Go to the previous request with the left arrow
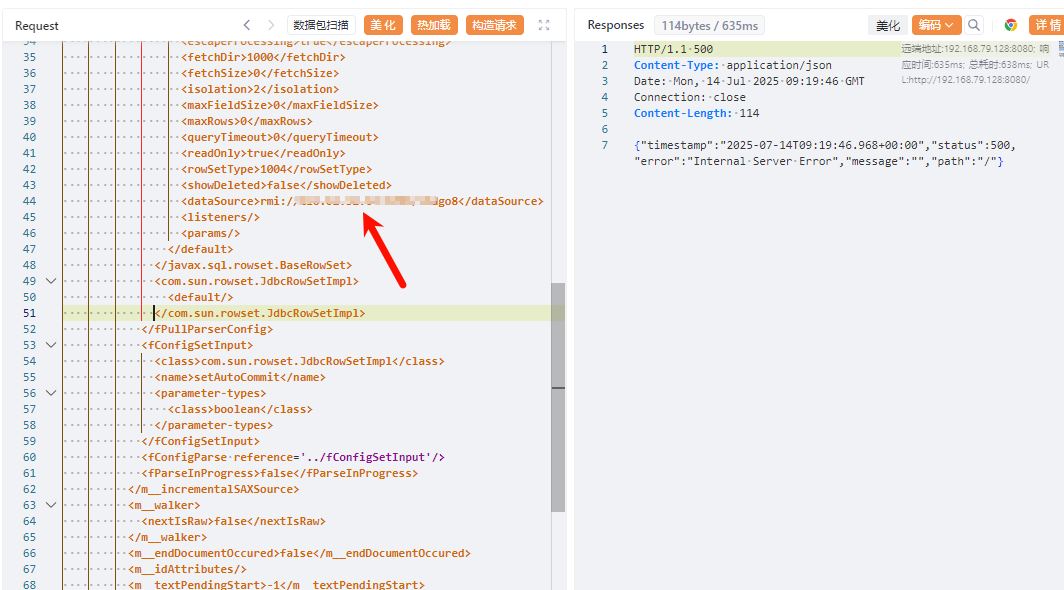The image size is (1064, 590). pos(247,25)
